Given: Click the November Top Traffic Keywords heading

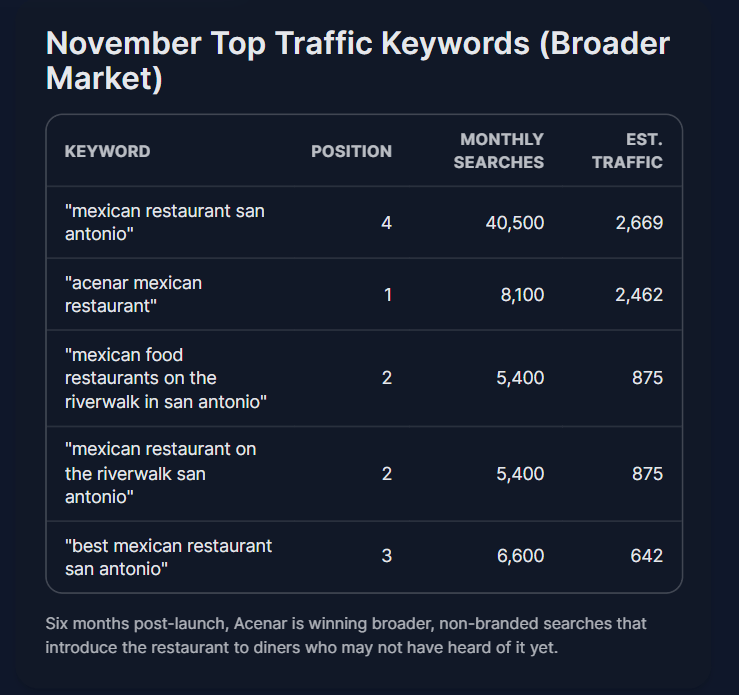Looking at the screenshot, I should click(358, 61).
